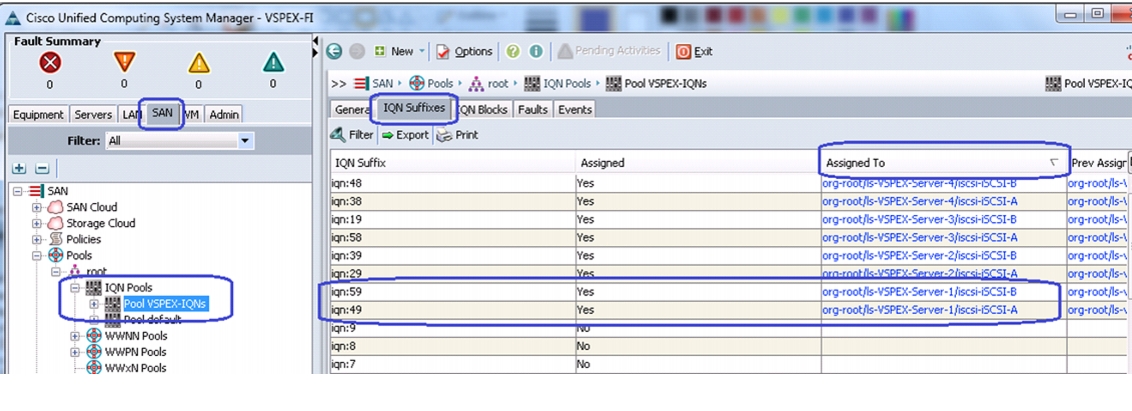Viewport: 1132px width, 411px height.
Task: Open Pending Activities
Action: [x=609, y=51]
